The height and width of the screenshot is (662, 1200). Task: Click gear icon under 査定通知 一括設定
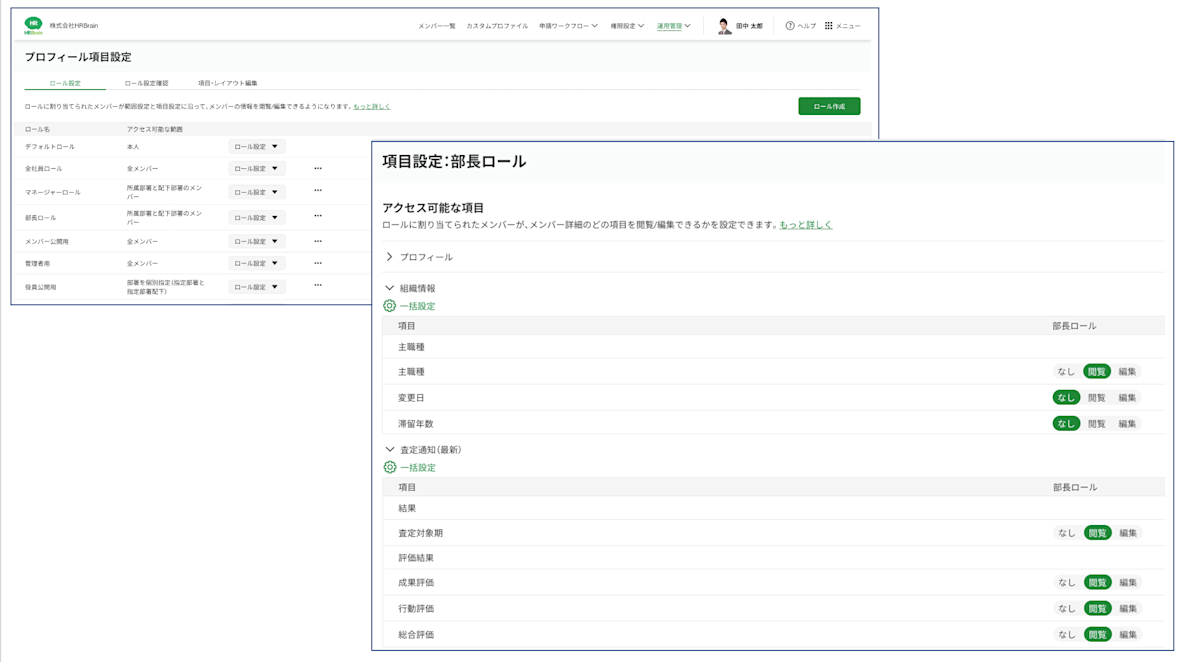pos(390,467)
